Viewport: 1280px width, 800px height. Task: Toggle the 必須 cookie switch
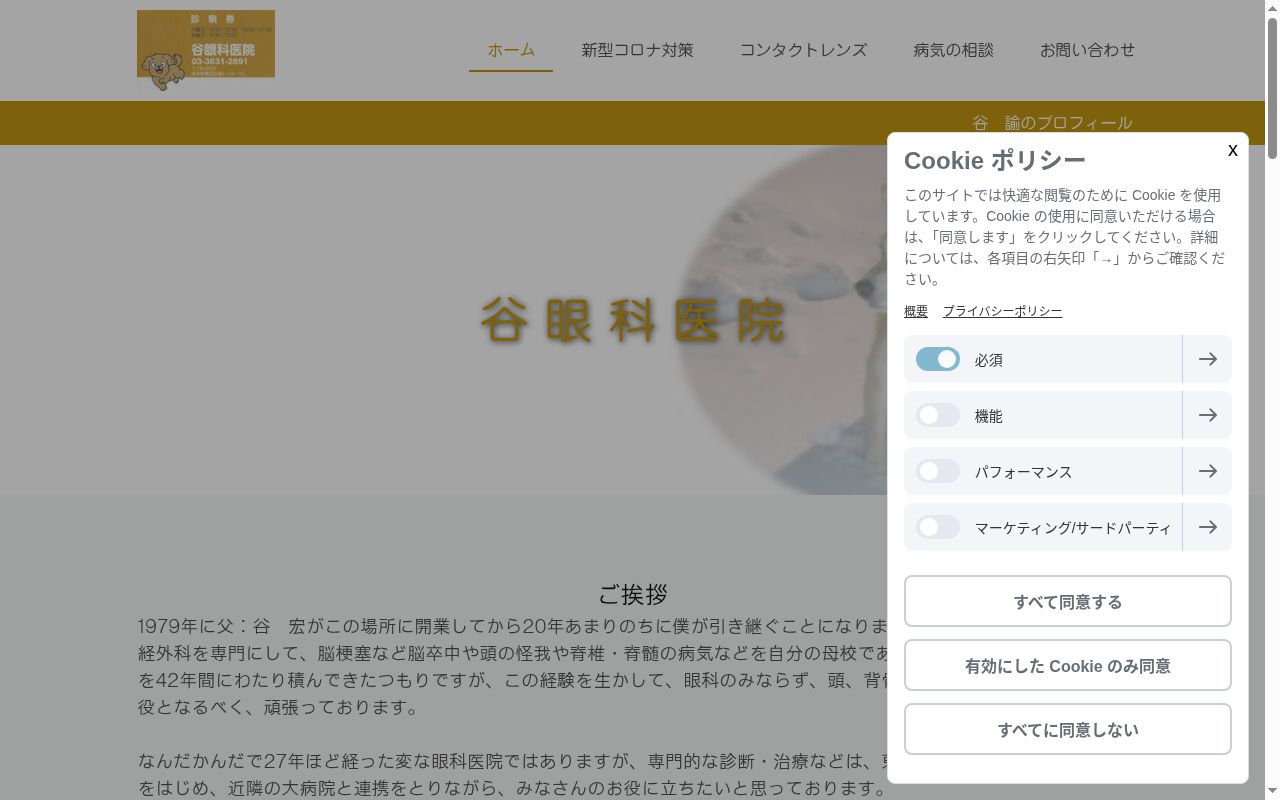point(938,359)
